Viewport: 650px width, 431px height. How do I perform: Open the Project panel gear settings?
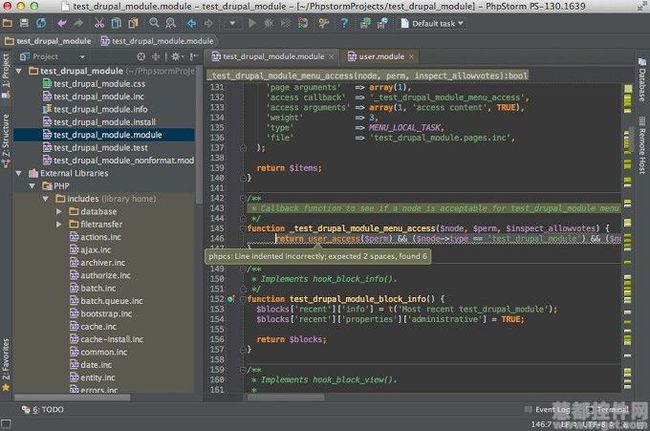(x=177, y=57)
